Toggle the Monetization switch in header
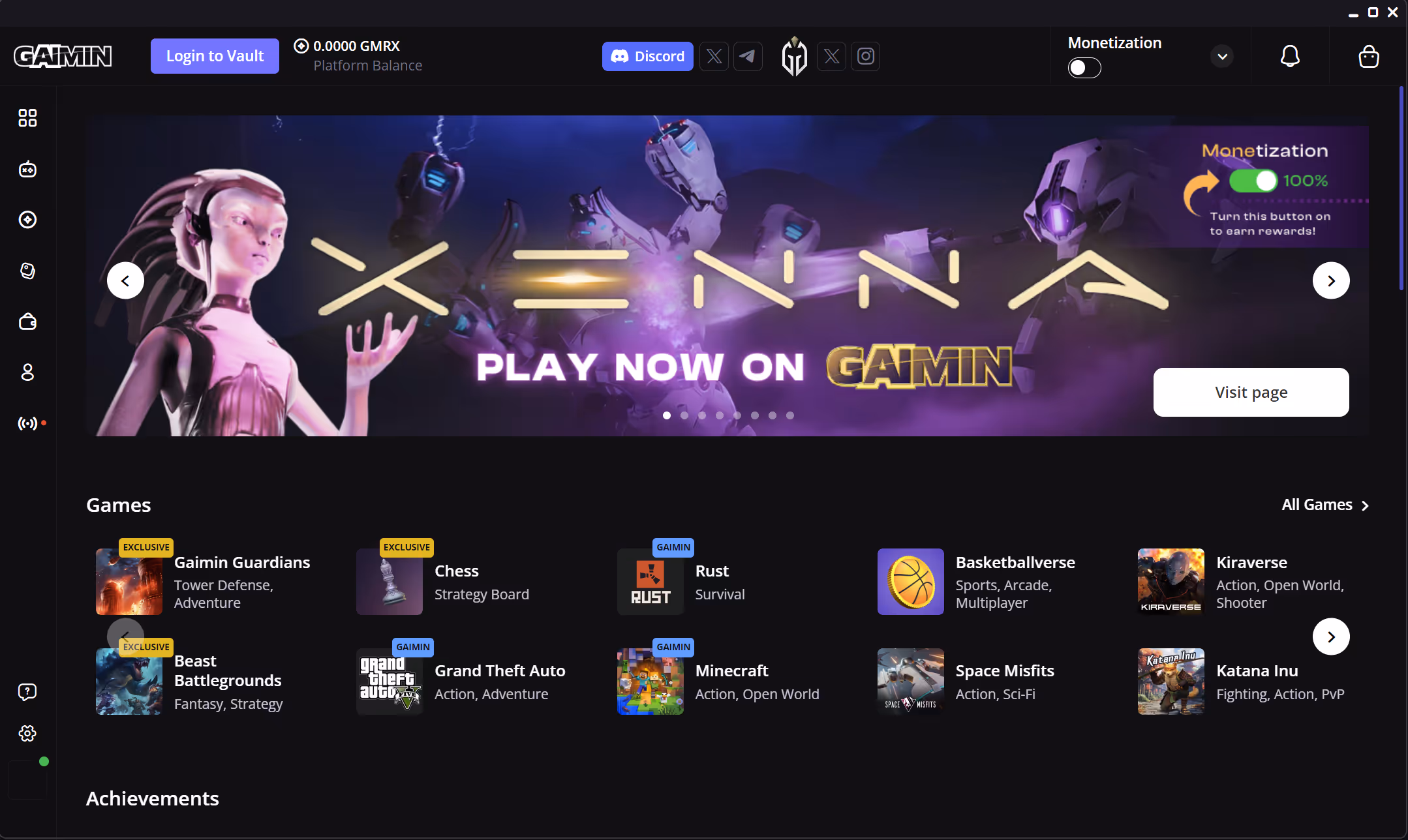This screenshot has width=1408, height=840. (x=1084, y=68)
